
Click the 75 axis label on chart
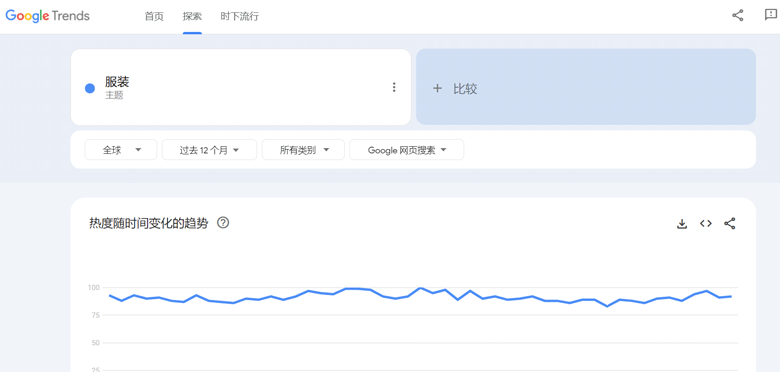click(96, 315)
